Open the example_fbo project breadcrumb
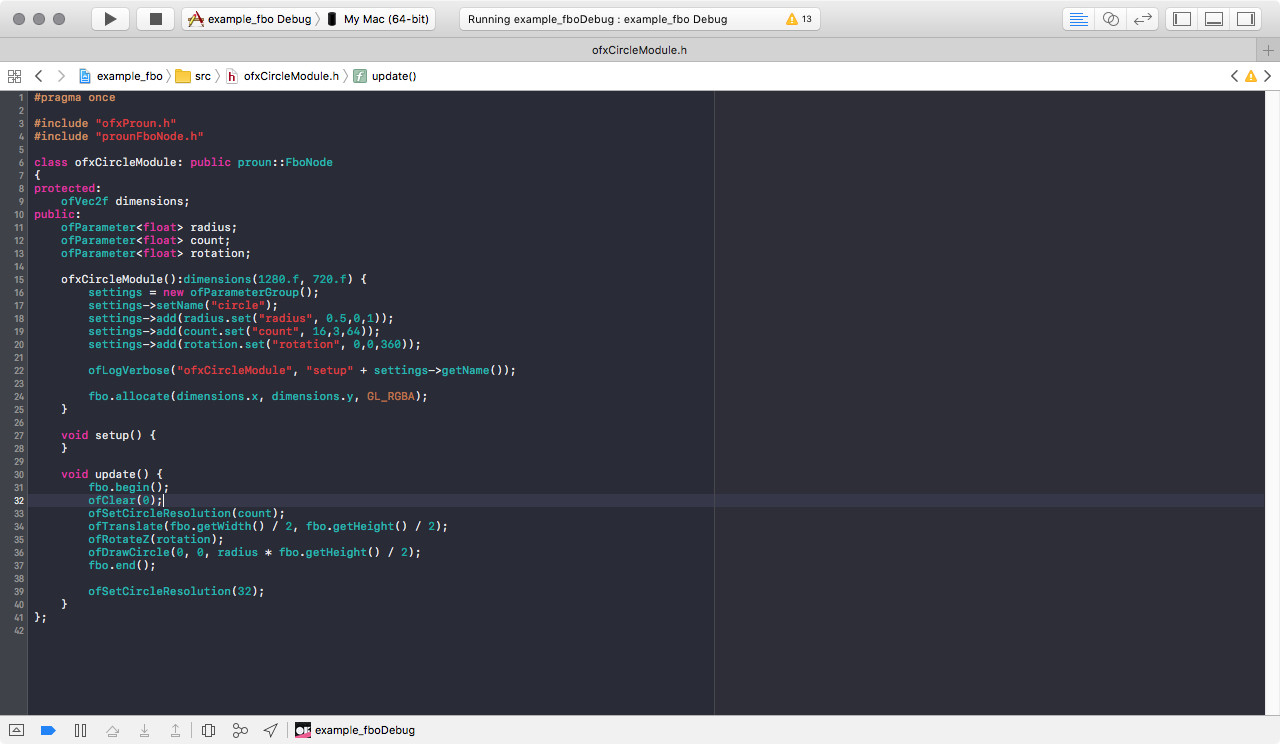Screen dimensions: 1280x744 [x=120, y=76]
